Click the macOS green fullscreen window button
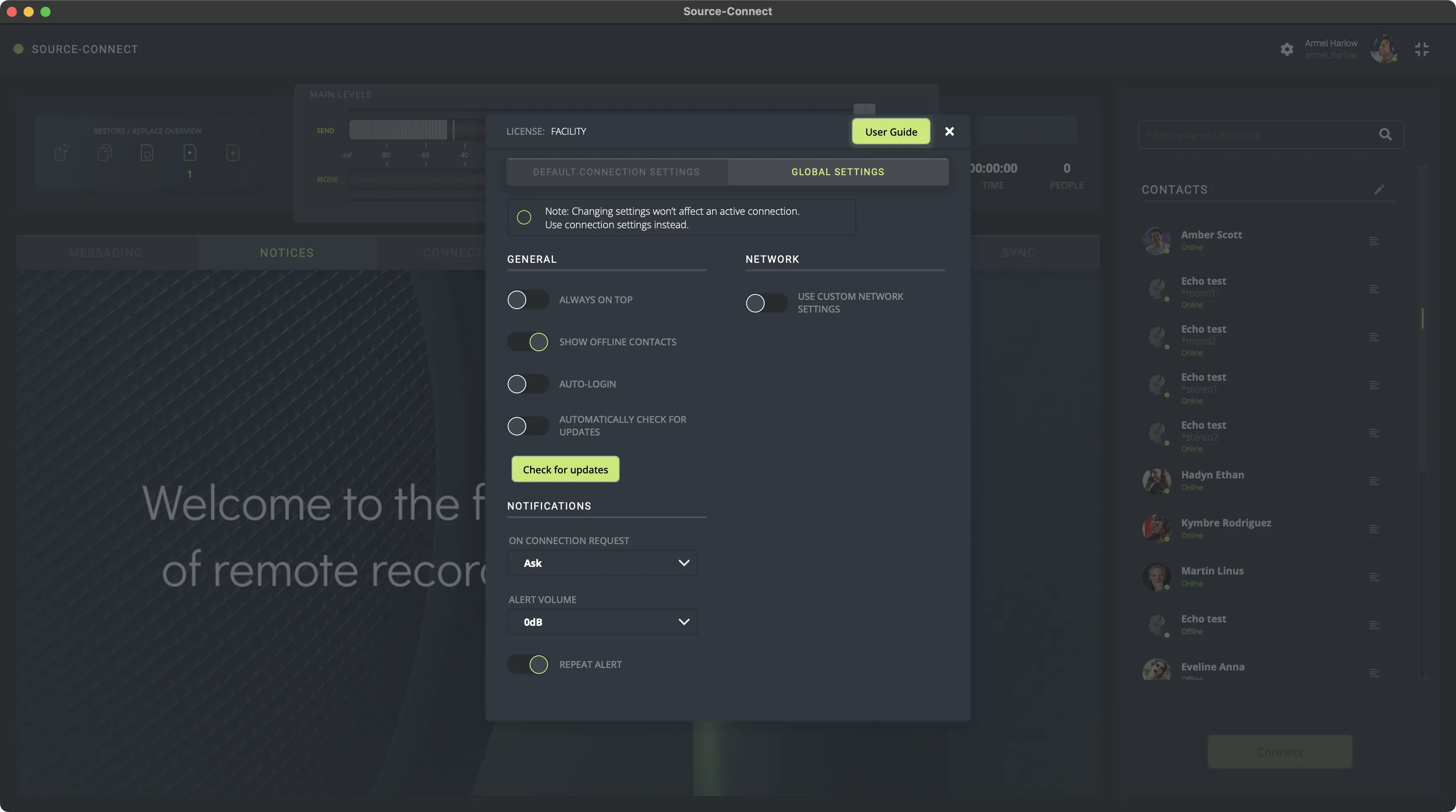Image resolution: width=1456 pixels, height=812 pixels. [46, 11]
